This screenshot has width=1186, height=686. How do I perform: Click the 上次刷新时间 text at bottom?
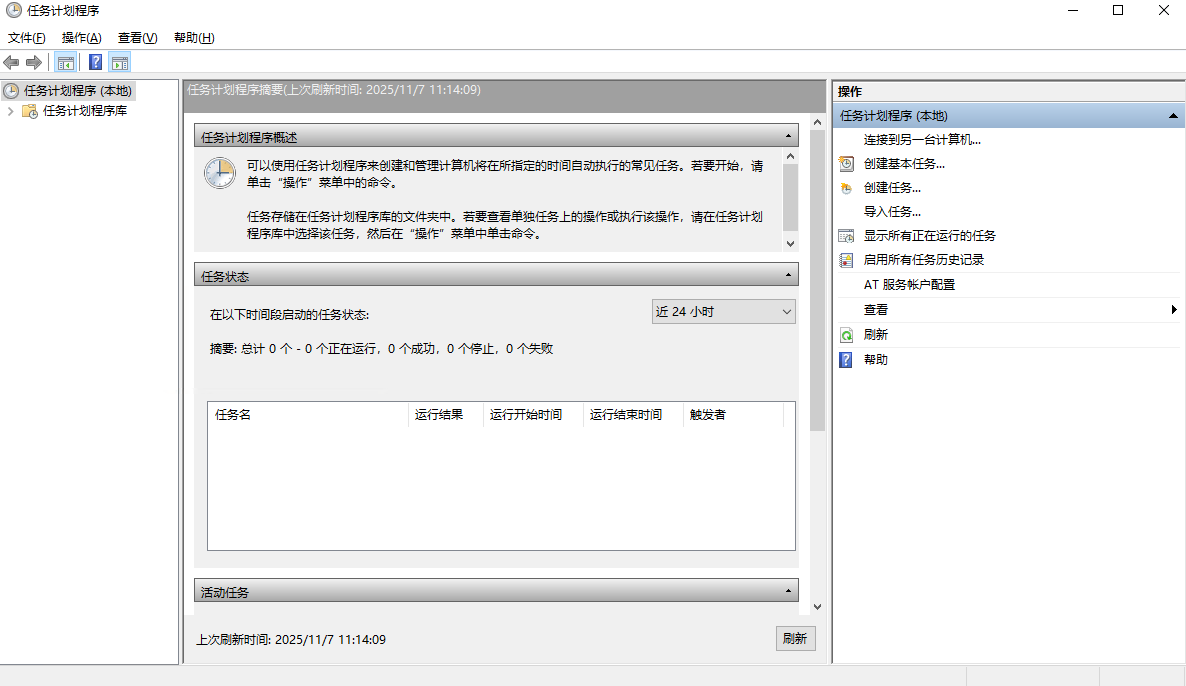point(291,640)
